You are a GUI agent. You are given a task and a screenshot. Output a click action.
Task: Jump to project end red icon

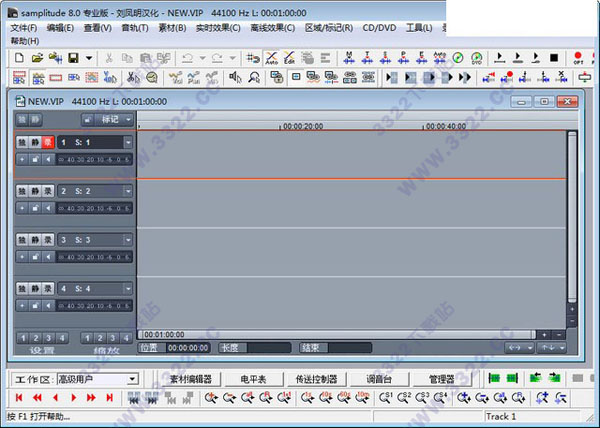109,398
